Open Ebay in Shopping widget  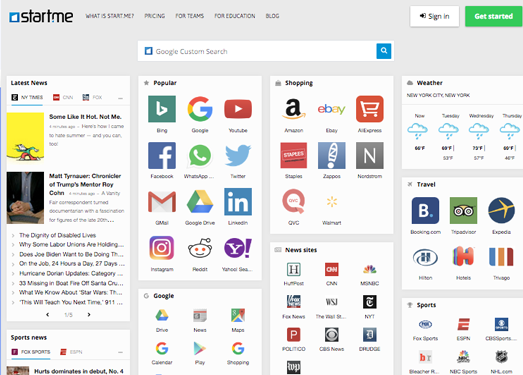click(332, 109)
